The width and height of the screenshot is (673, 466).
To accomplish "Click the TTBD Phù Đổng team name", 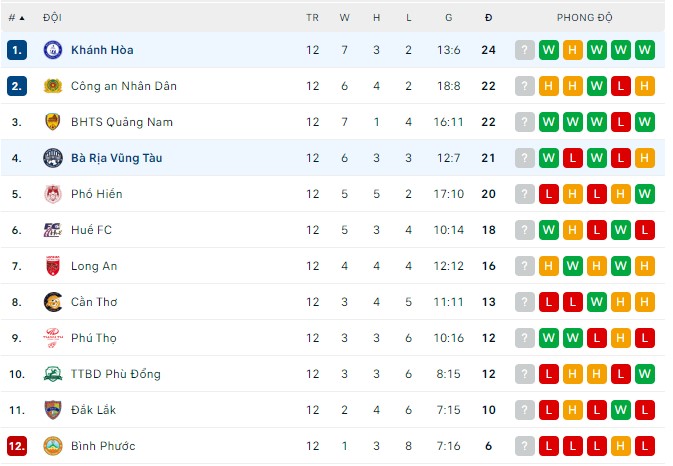I will tap(115, 374).
